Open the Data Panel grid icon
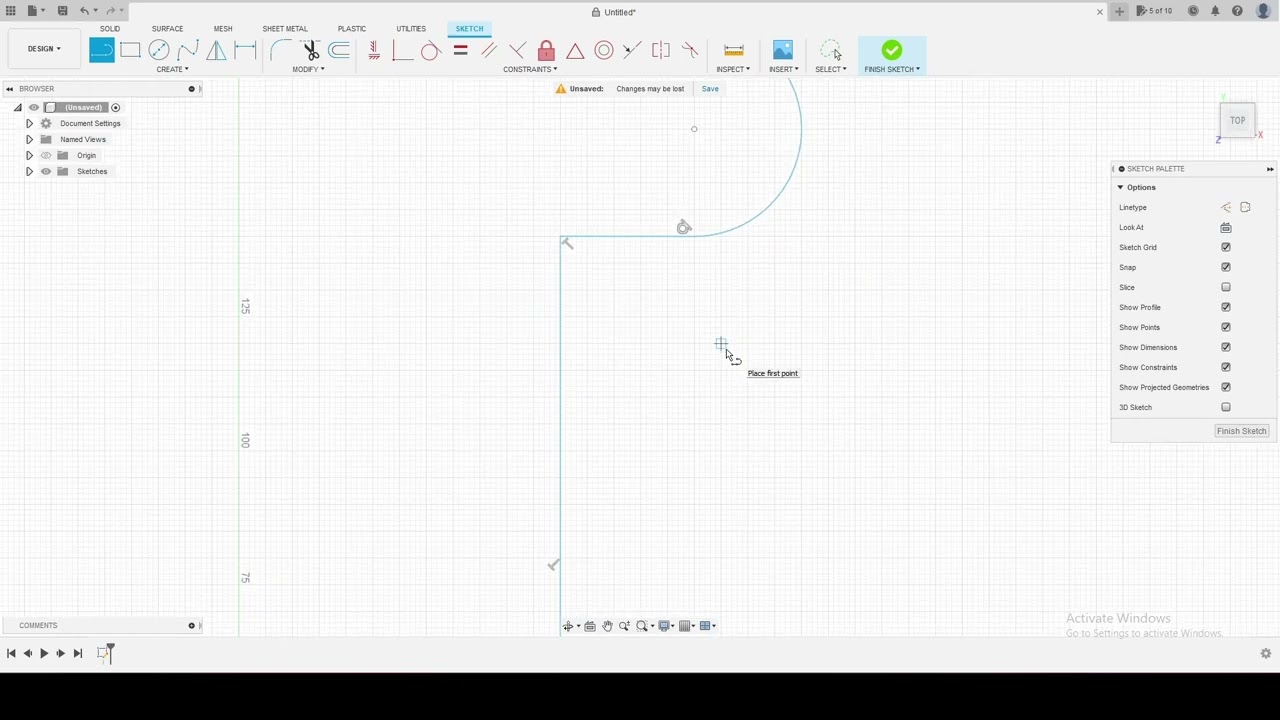Image resolution: width=1280 pixels, height=720 pixels. click(10, 11)
